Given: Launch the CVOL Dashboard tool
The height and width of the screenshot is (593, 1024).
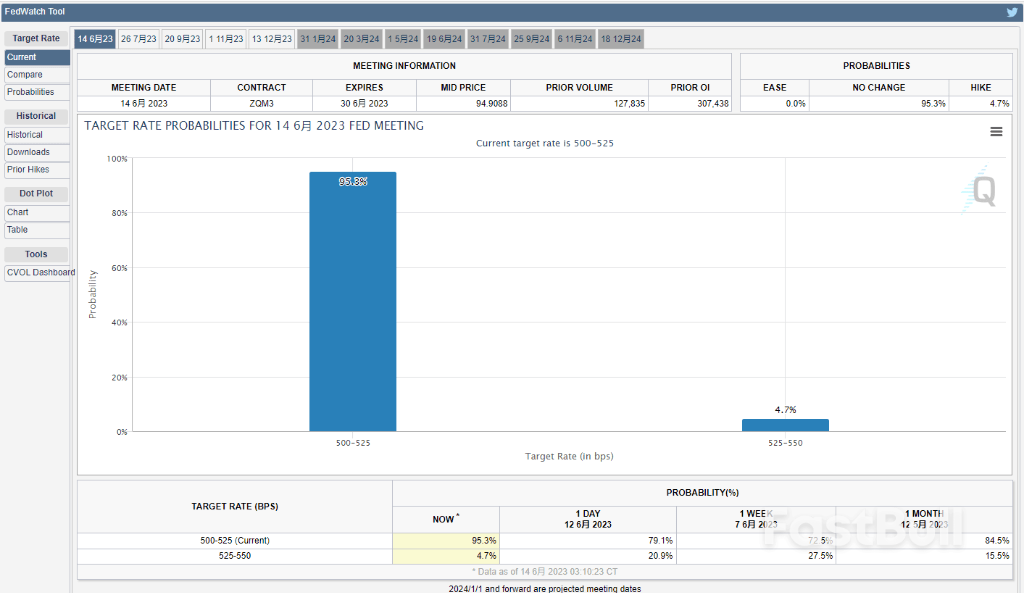Looking at the screenshot, I should pyautogui.click(x=41, y=272).
